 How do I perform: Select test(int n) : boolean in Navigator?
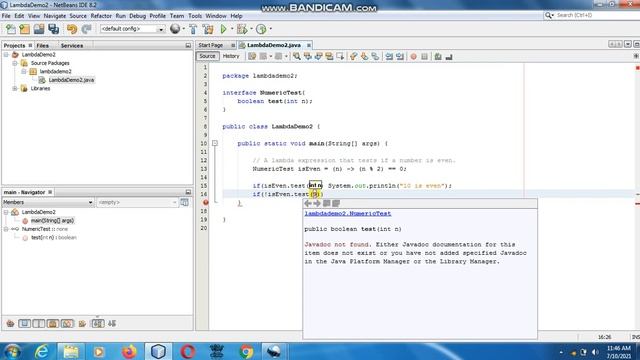pos(53,237)
